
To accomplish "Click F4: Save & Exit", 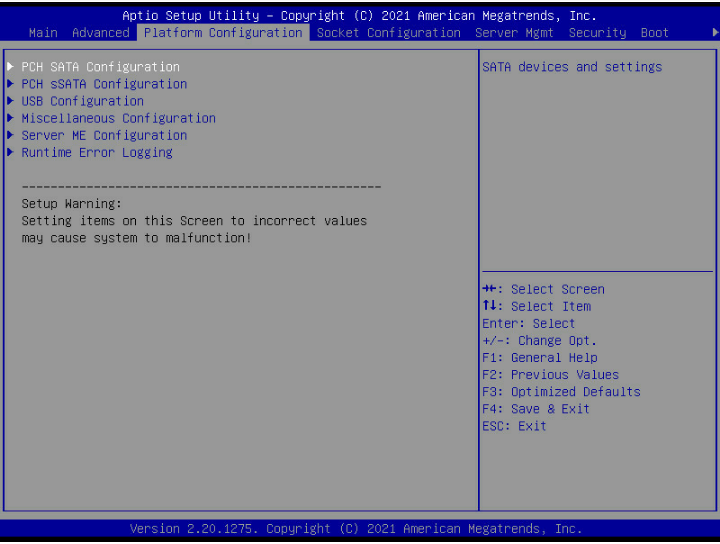I will click(536, 408).
